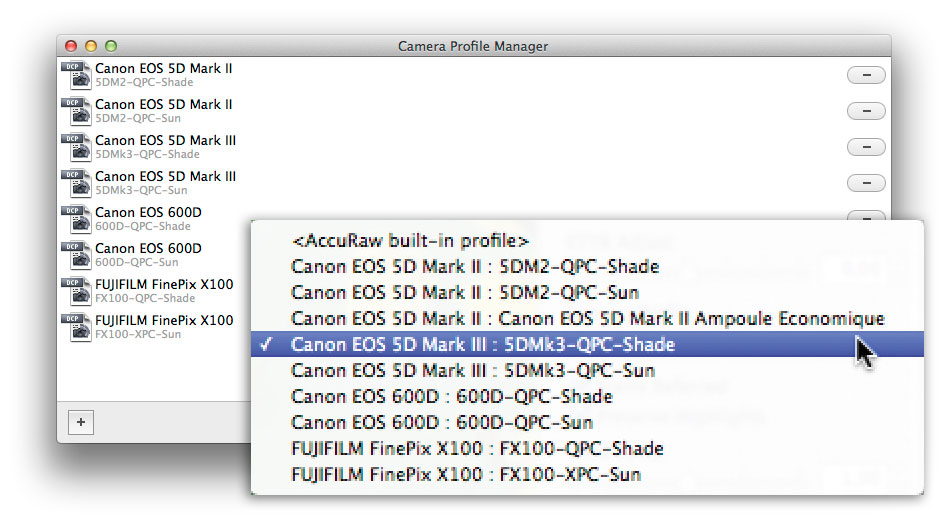
Task: Choose the AccuRaw built-in profile option
Action: (587, 241)
